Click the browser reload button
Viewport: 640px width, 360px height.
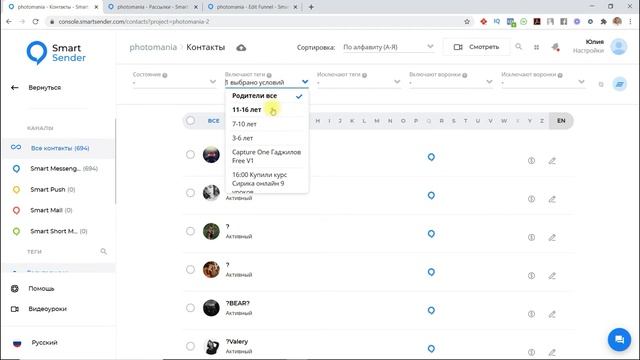tap(36, 22)
